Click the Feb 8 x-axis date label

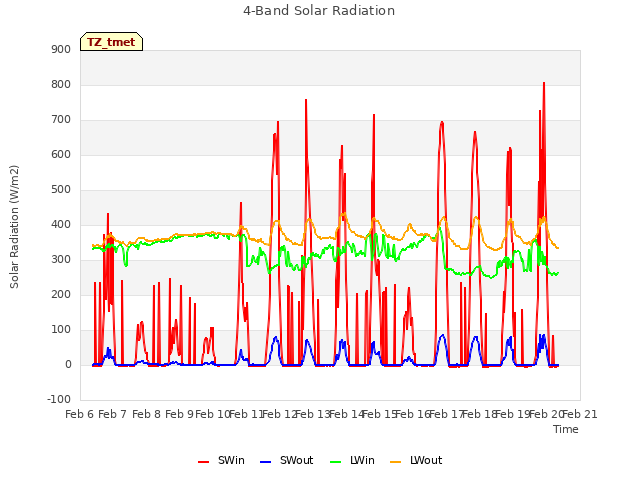[x=146, y=414]
